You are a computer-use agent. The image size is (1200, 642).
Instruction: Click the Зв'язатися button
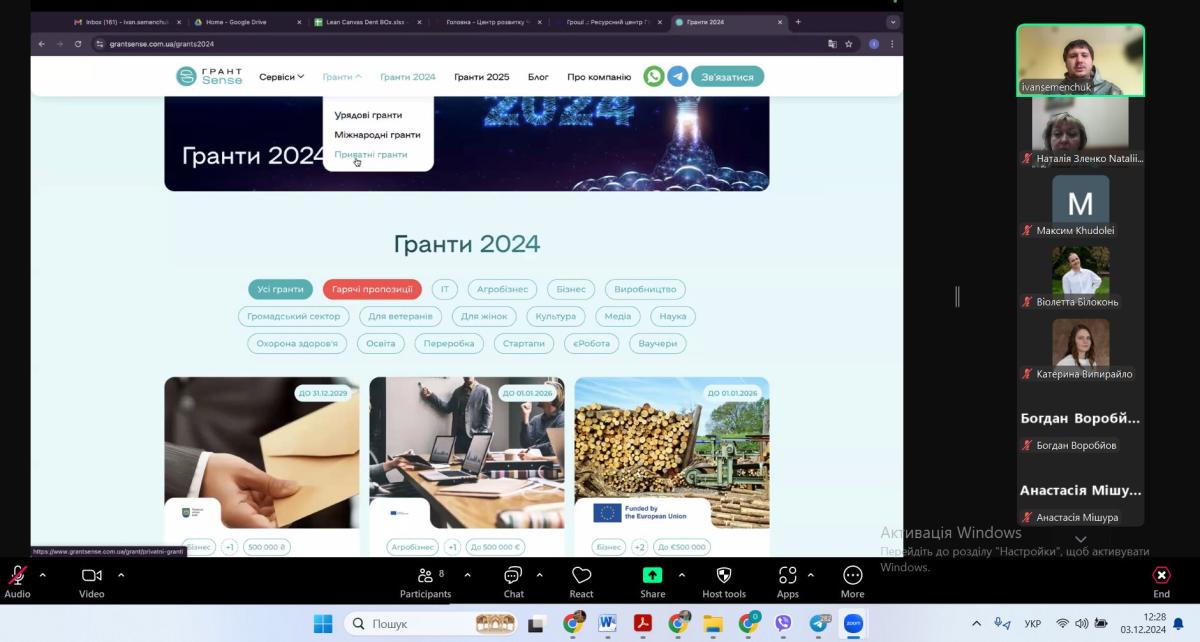coord(727,77)
